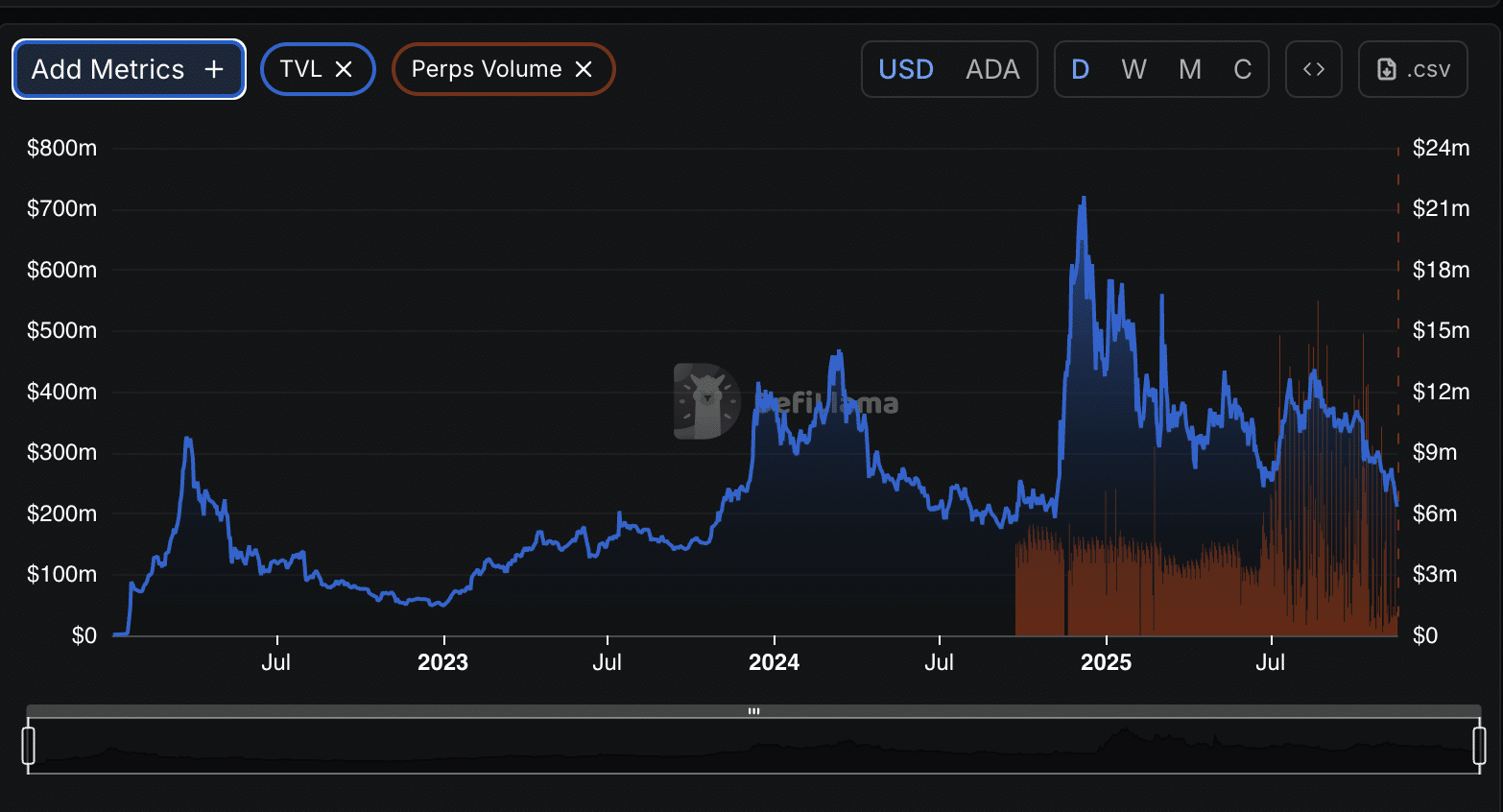Switch to Monthly interval tab

pos(1189,68)
